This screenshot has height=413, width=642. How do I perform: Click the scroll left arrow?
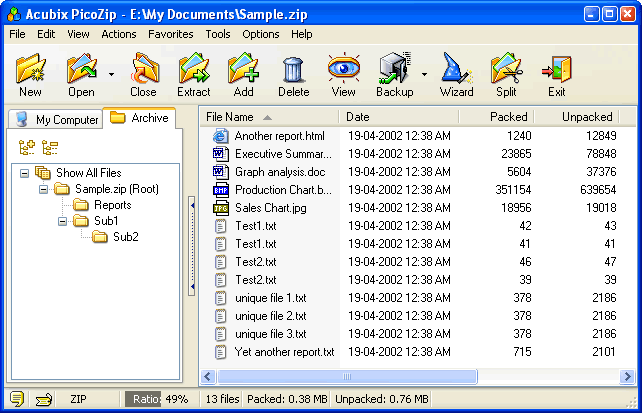pyautogui.click(x=208, y=377)
